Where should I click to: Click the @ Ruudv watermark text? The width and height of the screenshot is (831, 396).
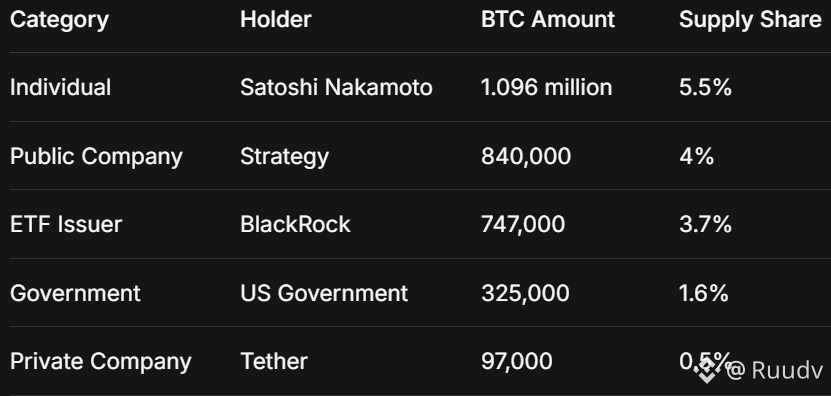[x=774, y=371]
